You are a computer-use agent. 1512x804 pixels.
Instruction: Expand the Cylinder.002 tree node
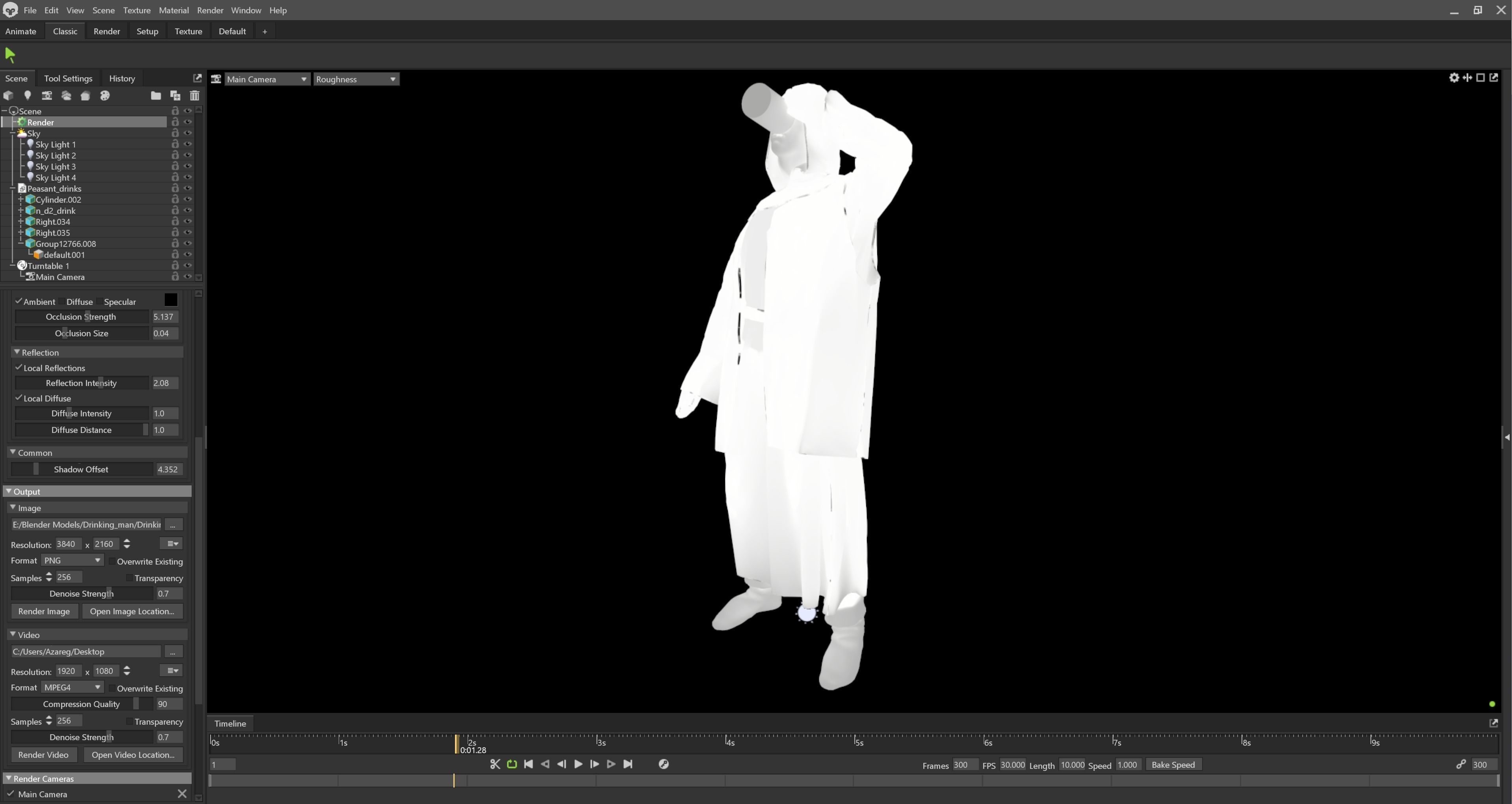coord(21,200)
